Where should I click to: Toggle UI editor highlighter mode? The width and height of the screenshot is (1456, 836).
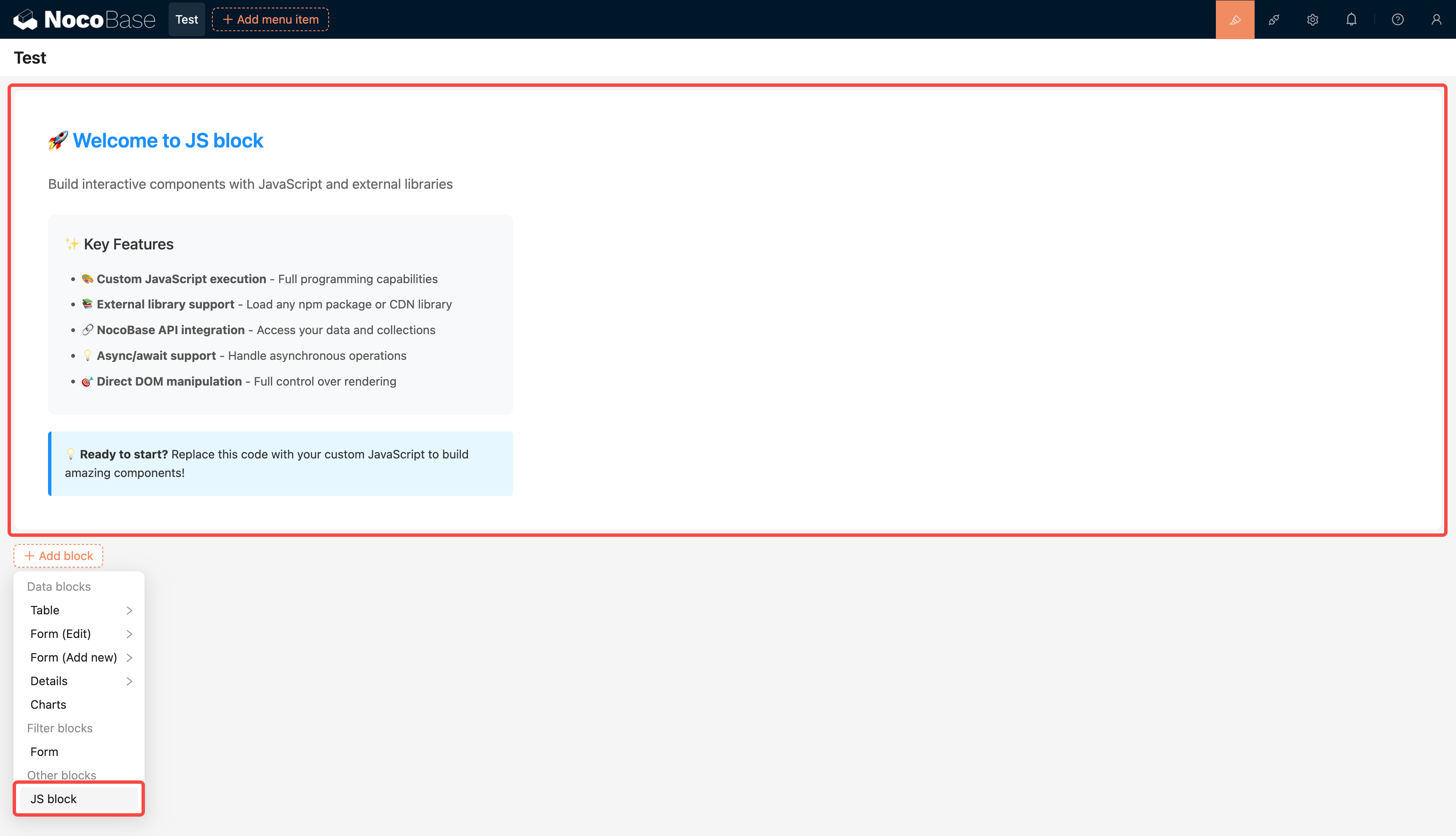(x=1234, y=19)
